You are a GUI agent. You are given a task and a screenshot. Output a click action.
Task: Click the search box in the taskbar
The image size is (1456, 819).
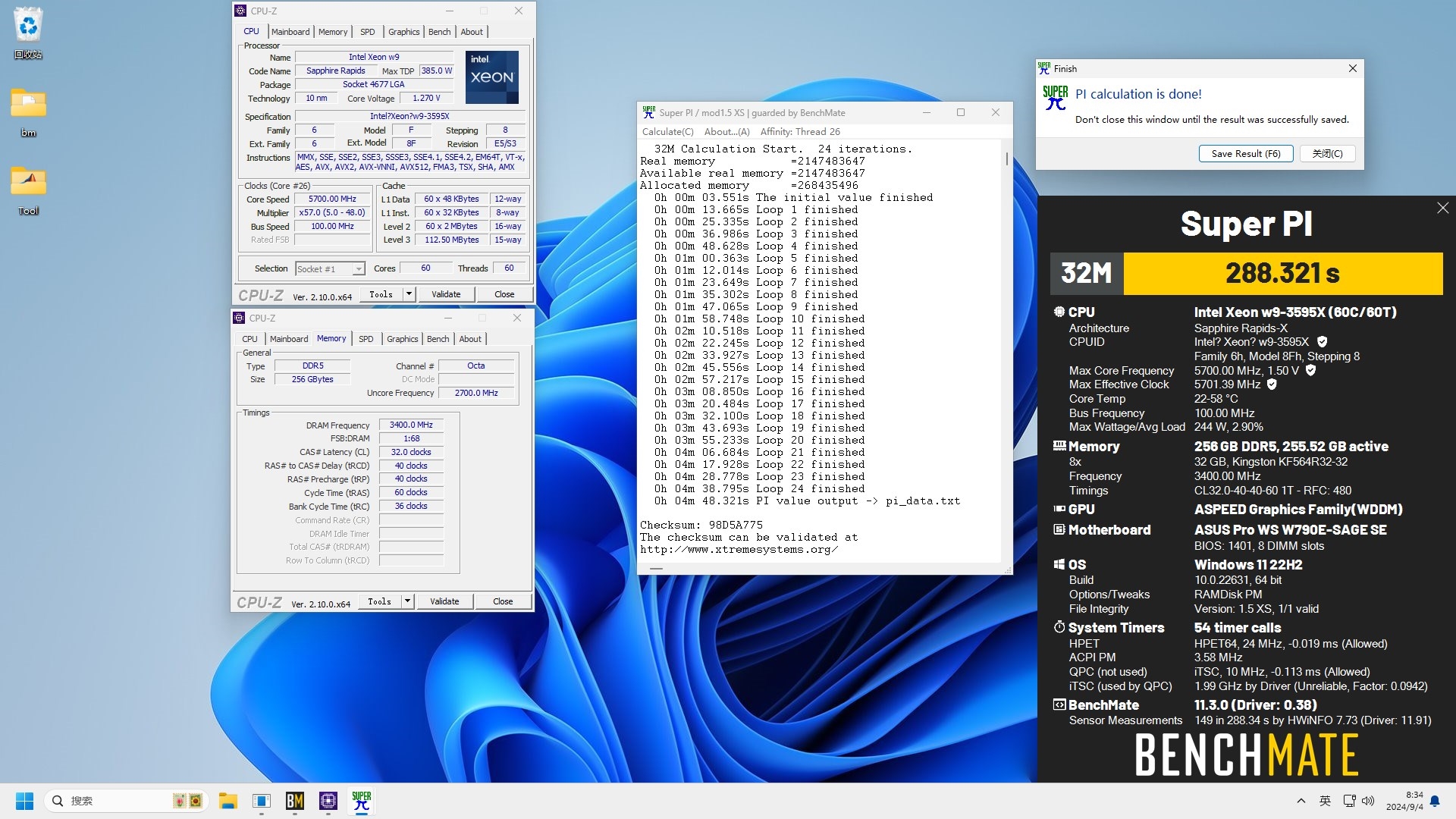(126, 801)
